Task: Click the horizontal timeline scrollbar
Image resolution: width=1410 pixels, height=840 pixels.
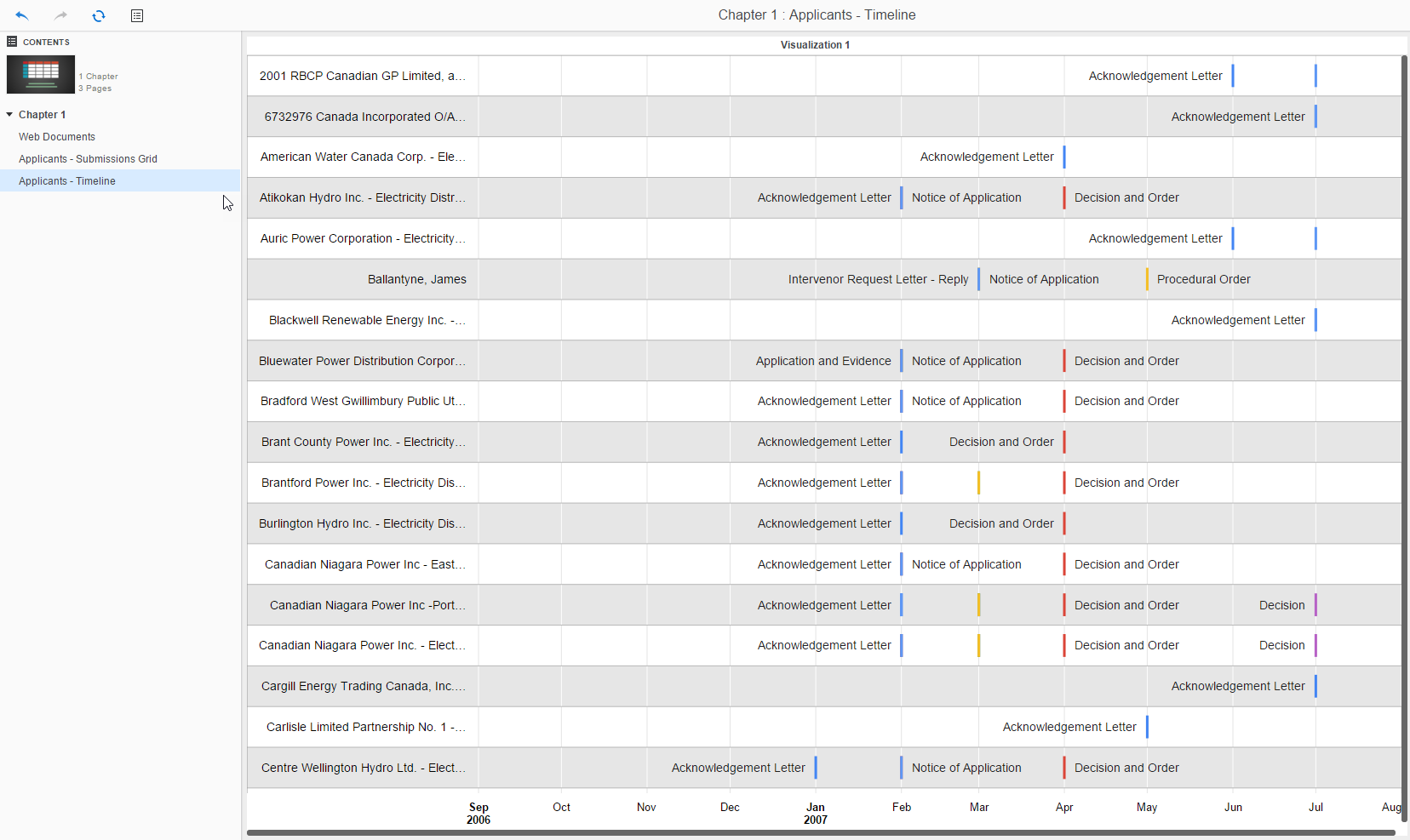Action: tap(821, 832)
